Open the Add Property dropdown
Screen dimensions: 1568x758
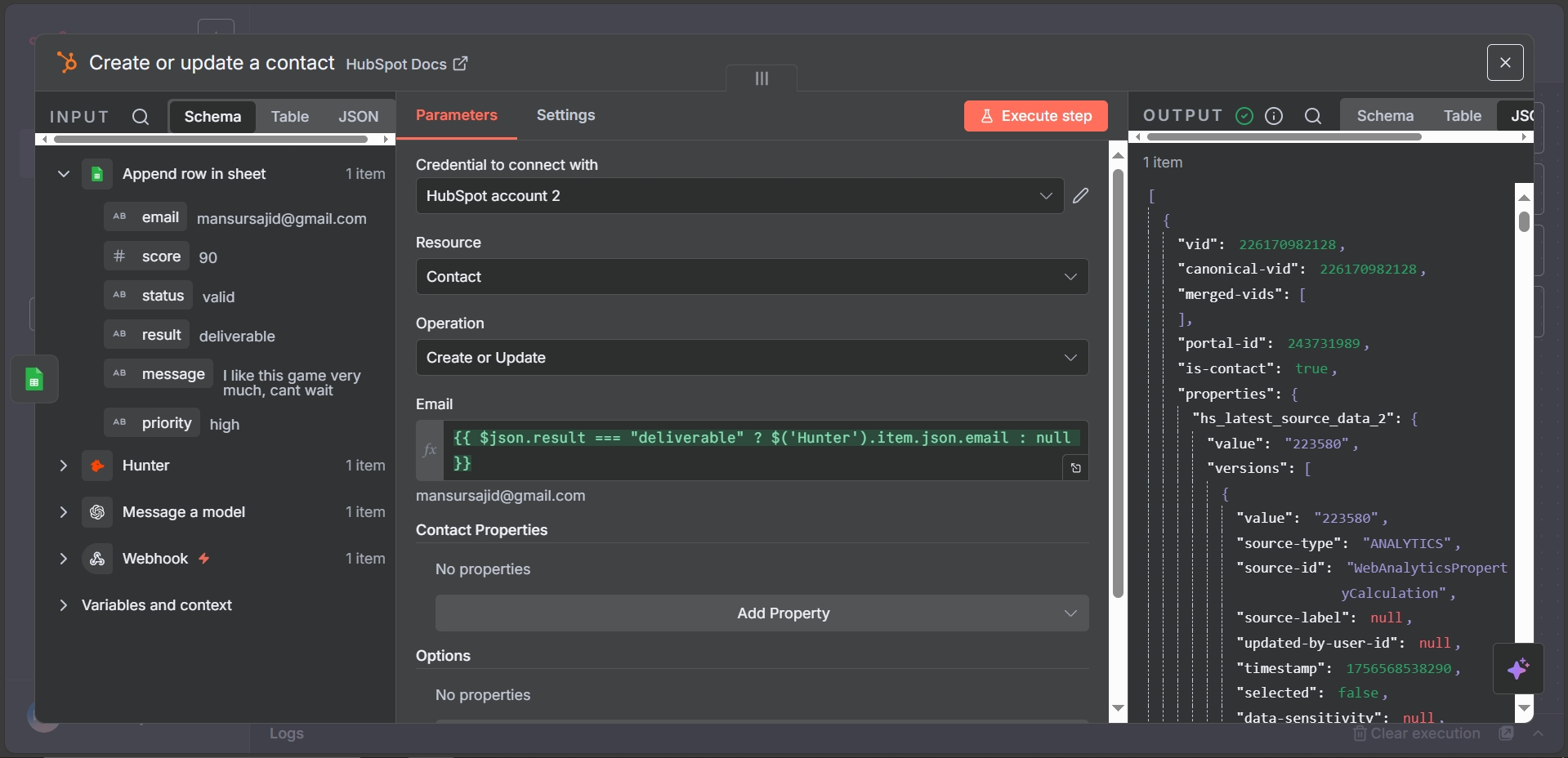(762, 613)
